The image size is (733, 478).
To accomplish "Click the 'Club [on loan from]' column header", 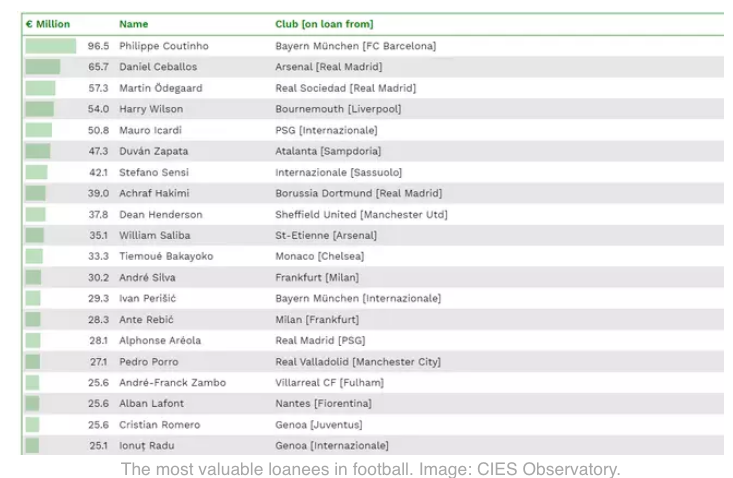I will [x=324, y=24].
